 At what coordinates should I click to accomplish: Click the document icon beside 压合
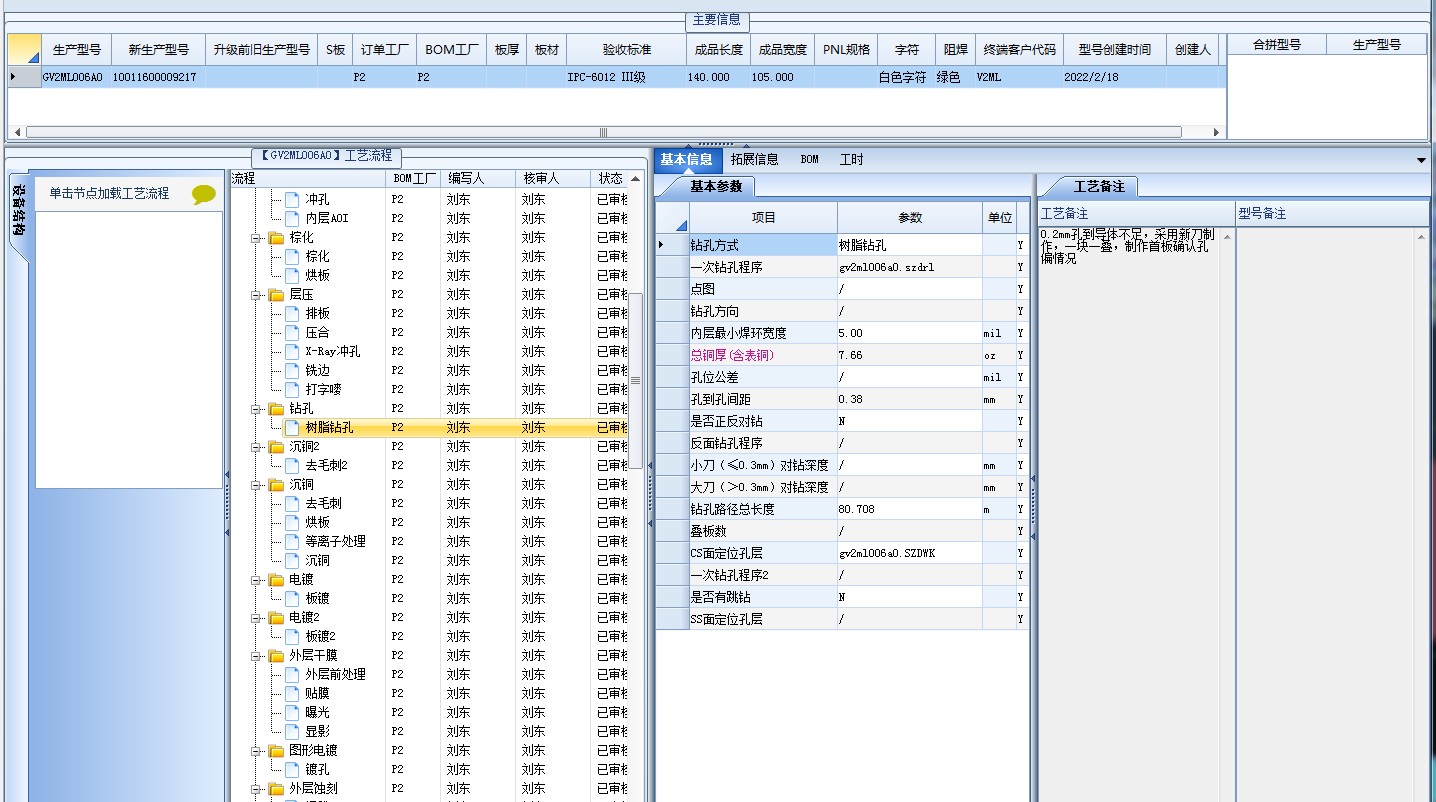tap(292, 332)
